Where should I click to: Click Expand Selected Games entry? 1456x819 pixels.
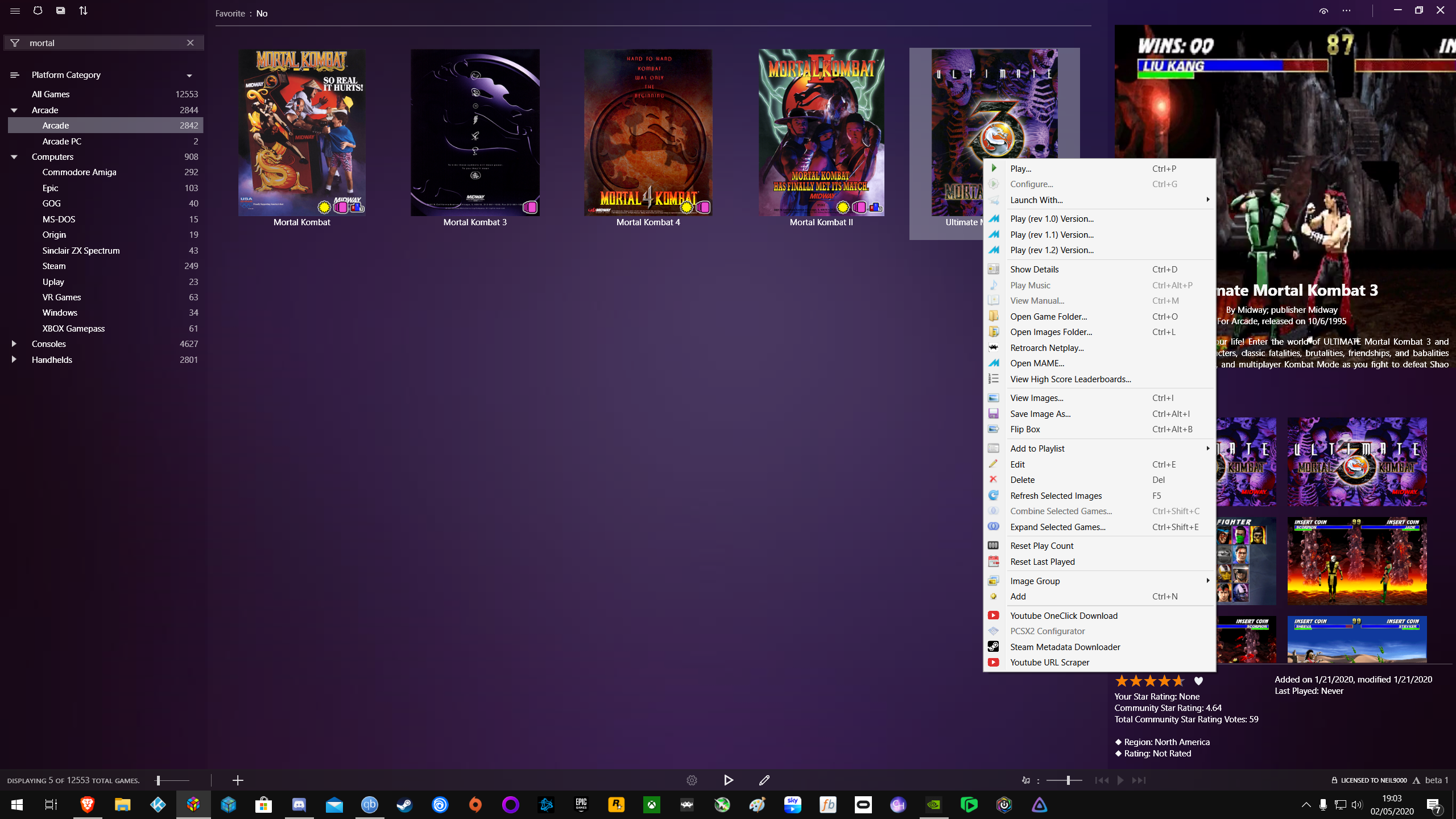[x=1099, y=527]
